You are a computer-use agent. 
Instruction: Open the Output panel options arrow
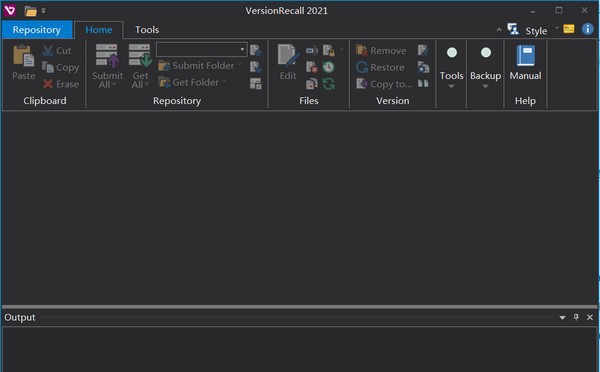(x=562, y=318)
